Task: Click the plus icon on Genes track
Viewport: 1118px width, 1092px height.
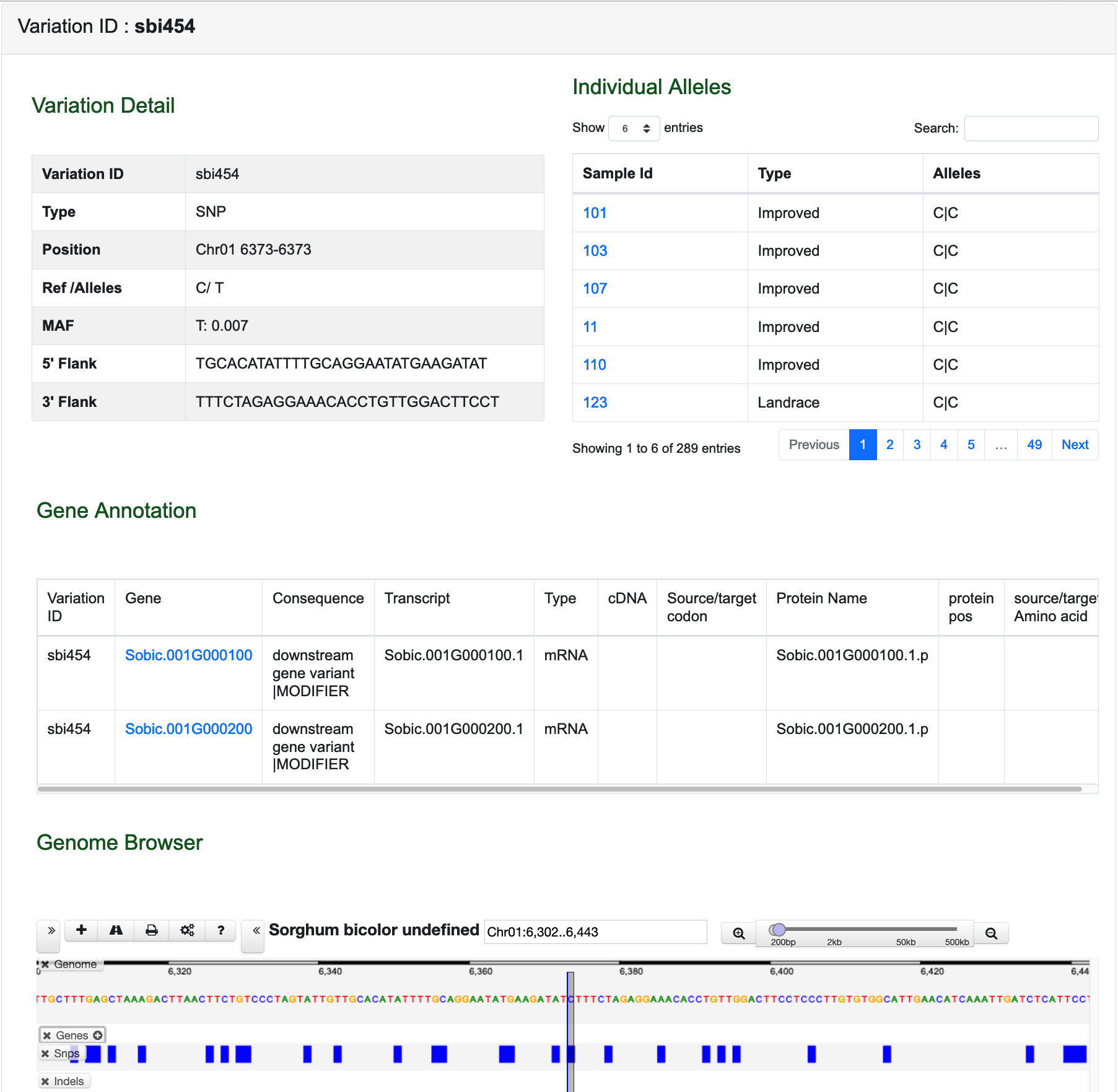Action: pos(98,1035)
